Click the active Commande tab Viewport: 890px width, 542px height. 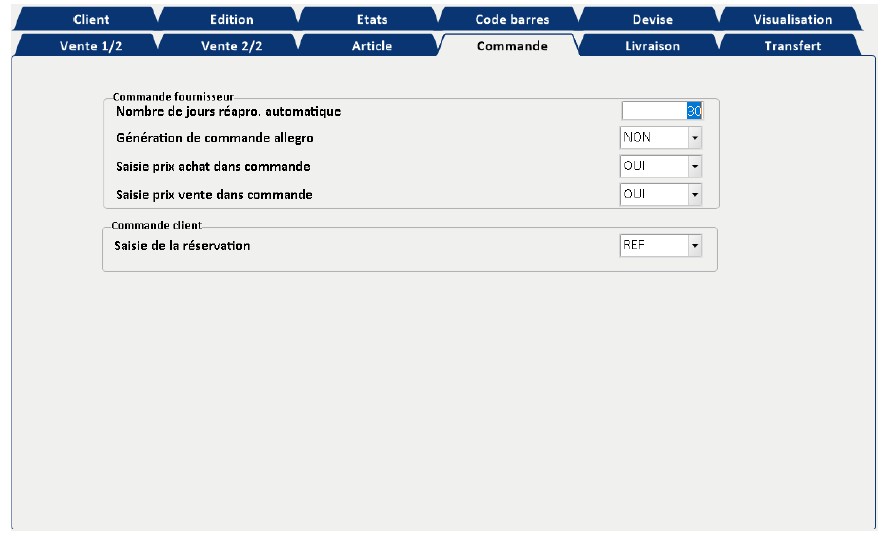(x=511, y=46)
